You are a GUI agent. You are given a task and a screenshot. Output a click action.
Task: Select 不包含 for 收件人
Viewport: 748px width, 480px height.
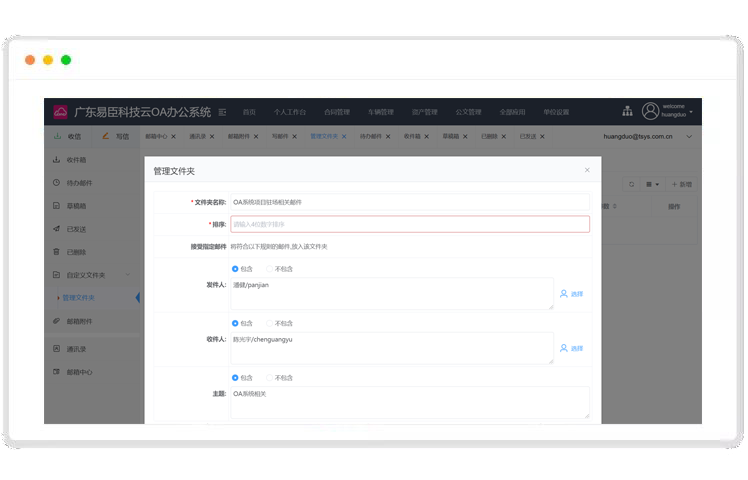(x=280, y=323)
